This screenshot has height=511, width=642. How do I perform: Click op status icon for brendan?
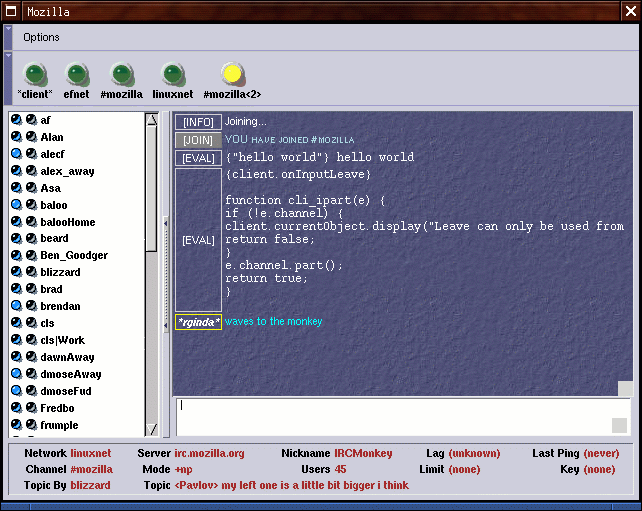click(16, 305)
